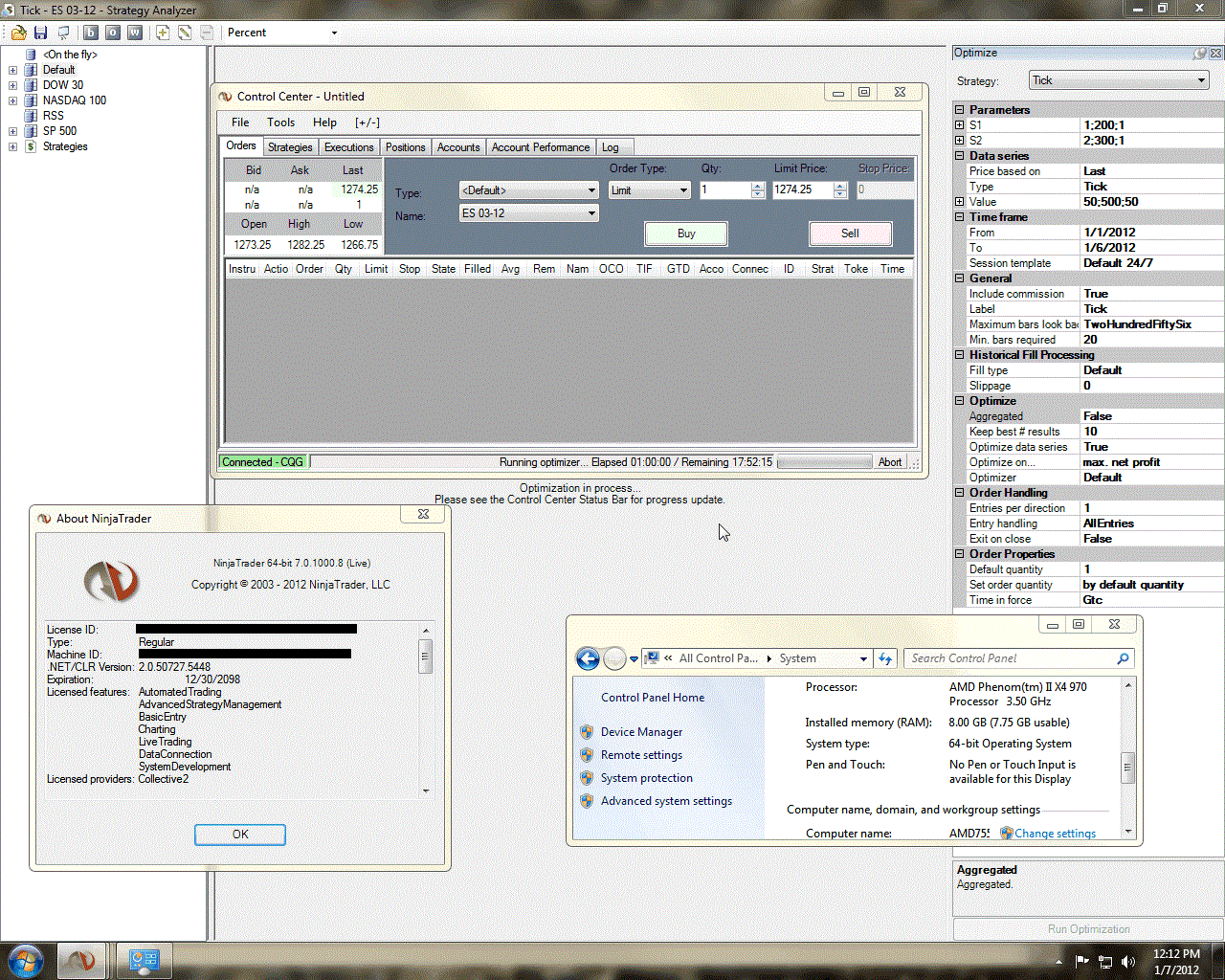The image size is (1225, 980).
Task: Click the add item plus toolbar icon
Action: [163, 33]
